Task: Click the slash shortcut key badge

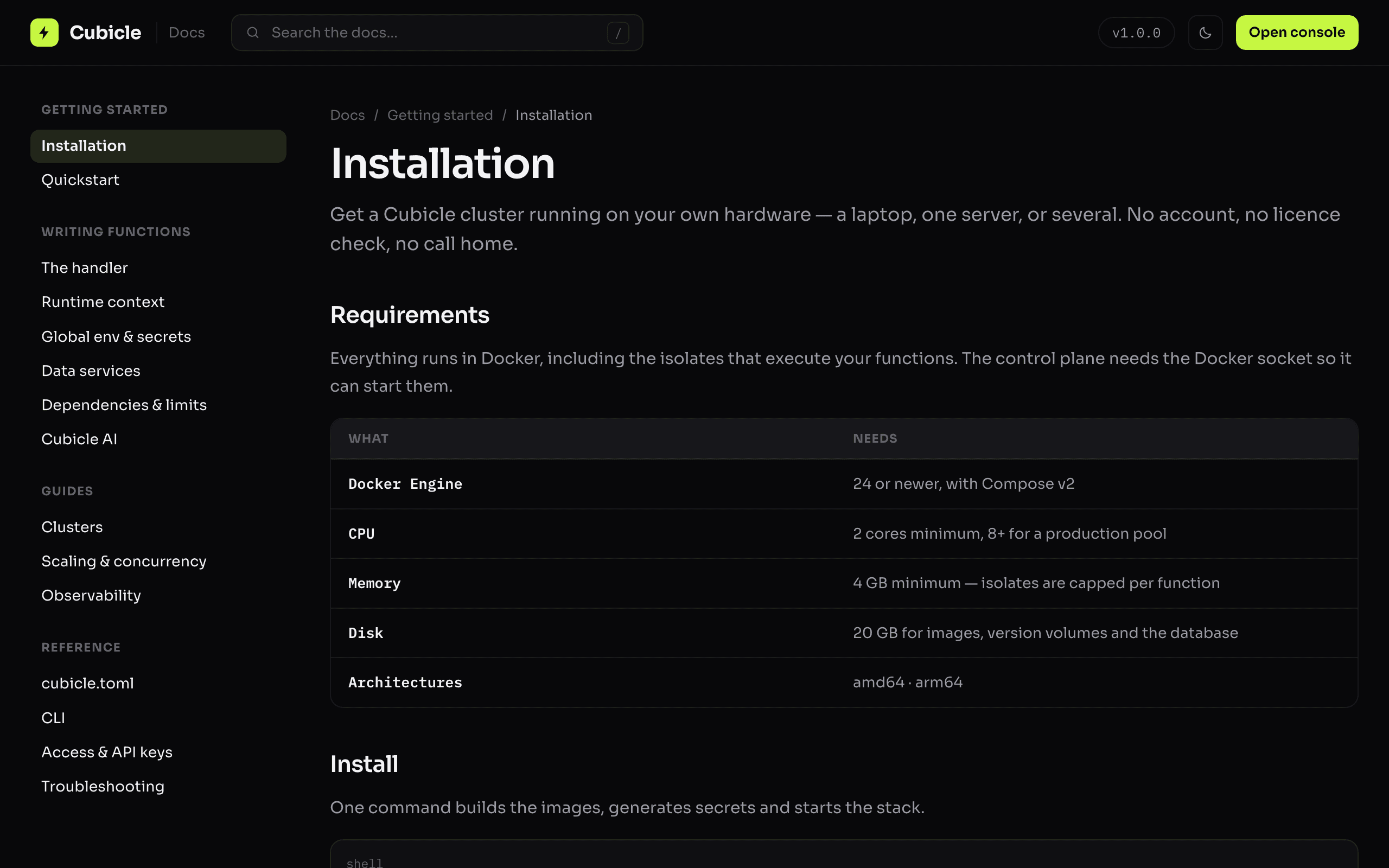Action: (x=617, y=33)
